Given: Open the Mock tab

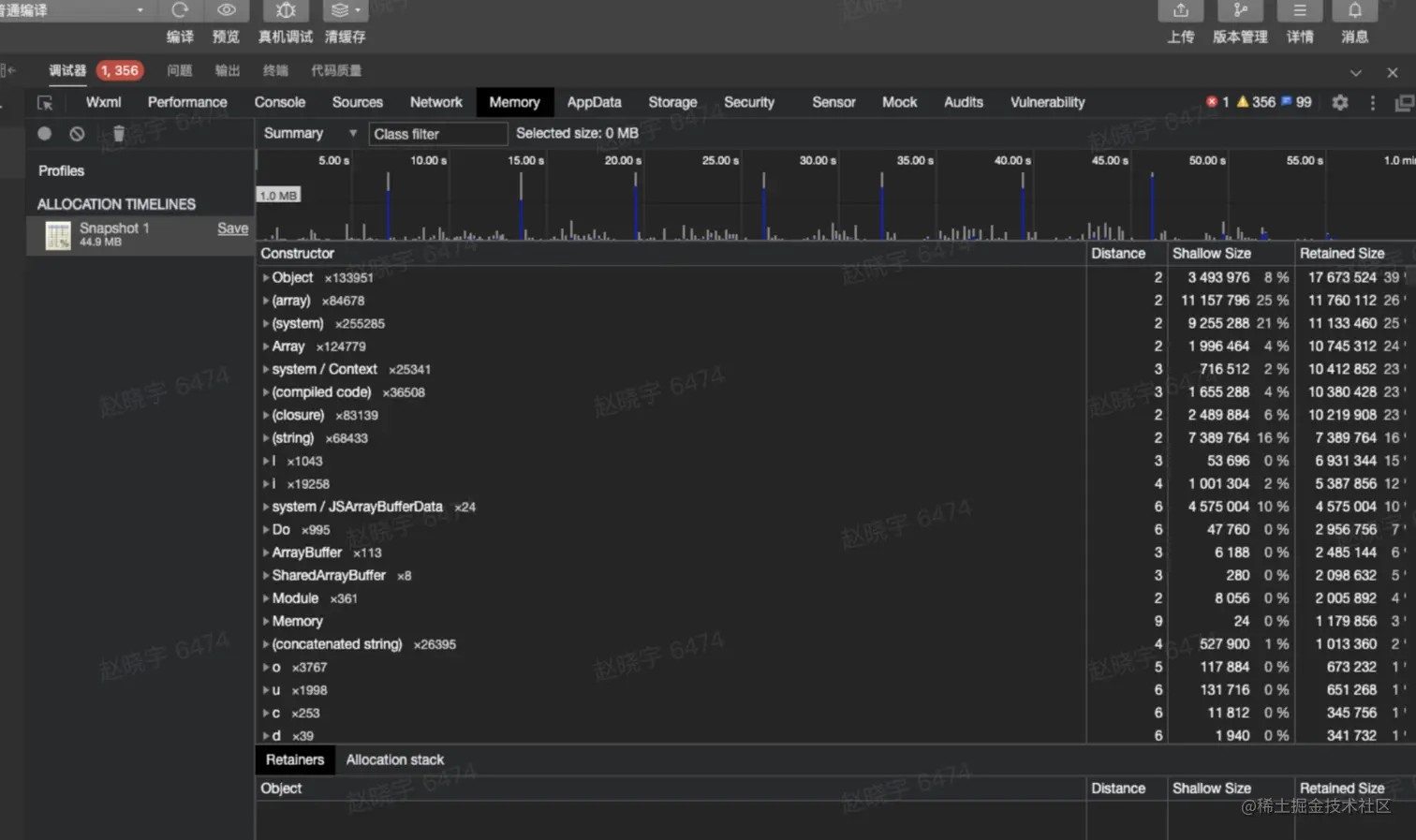Looking at the screenshot, I should [x=900, y=102].
